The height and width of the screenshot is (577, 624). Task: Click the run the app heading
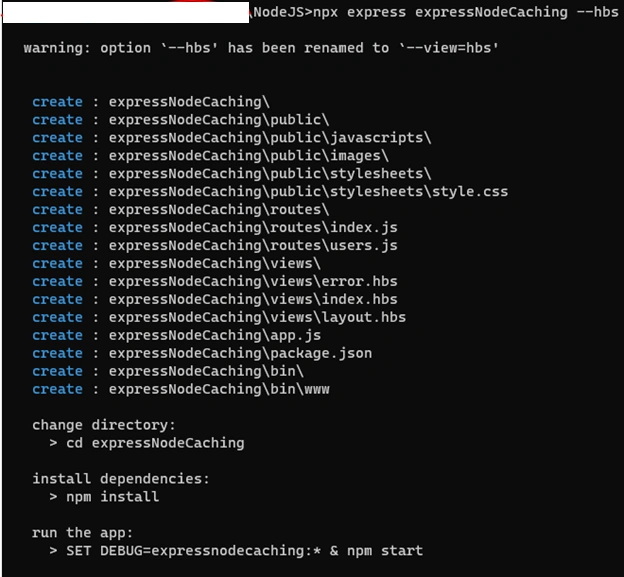pyautogui.click(x=82, y=533)
